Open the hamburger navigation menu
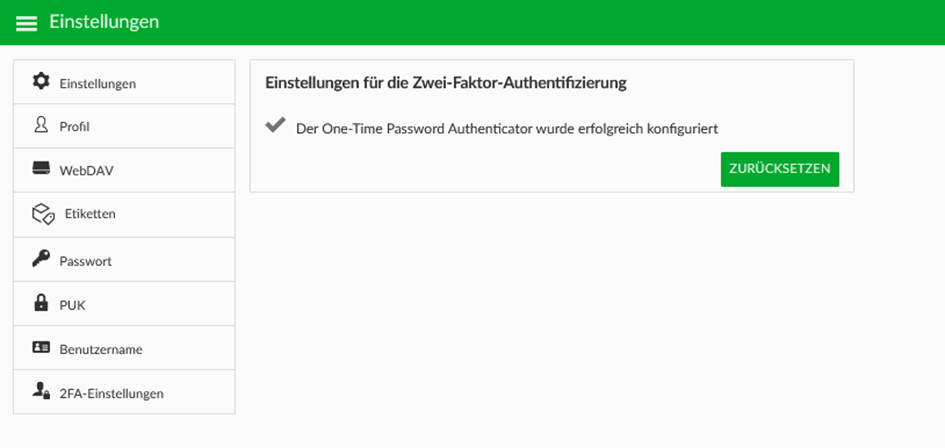 [26, 23]
